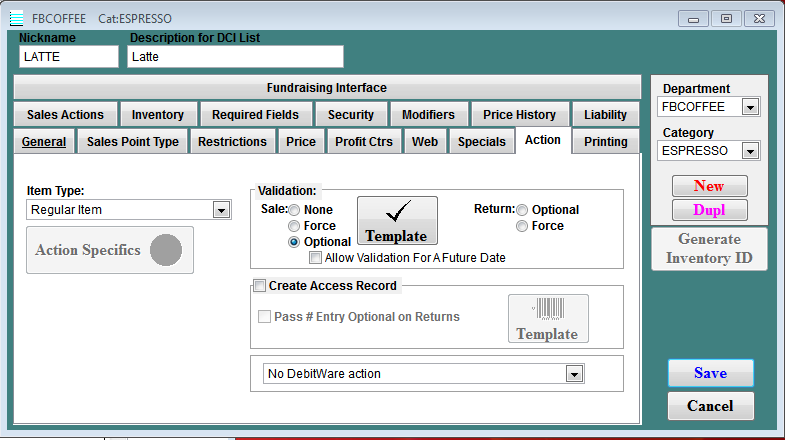785x440 pixels.
Task: Maximize the FBCOFFEE window
Action: [x=726, y=19]
